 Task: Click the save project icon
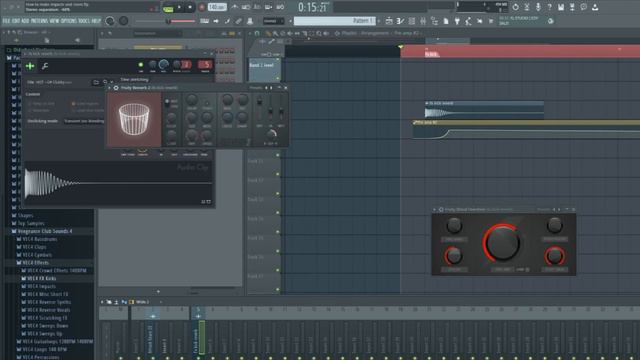[x=561, y=7]
